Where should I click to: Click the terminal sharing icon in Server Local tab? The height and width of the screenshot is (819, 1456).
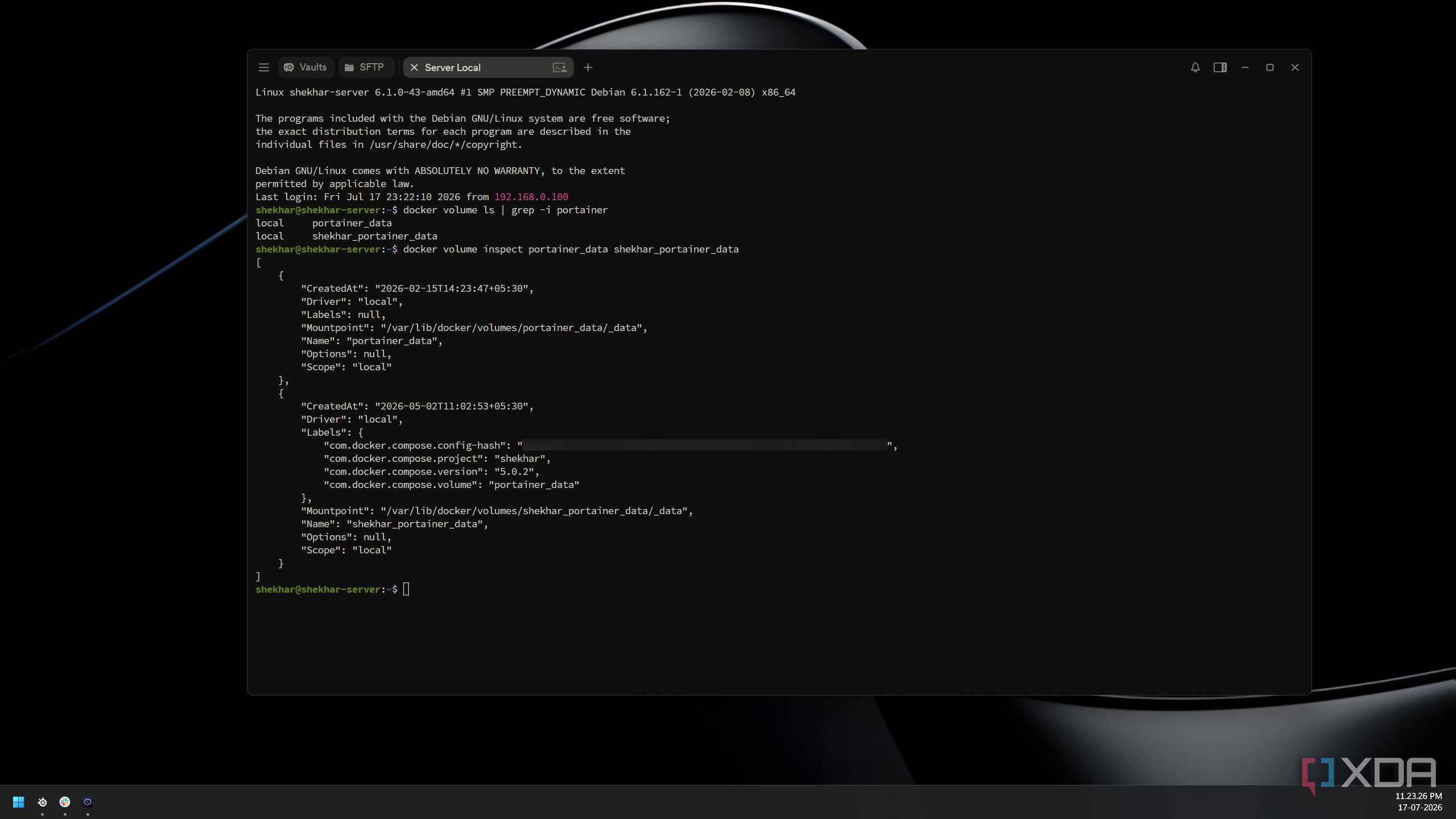(559, 68)
